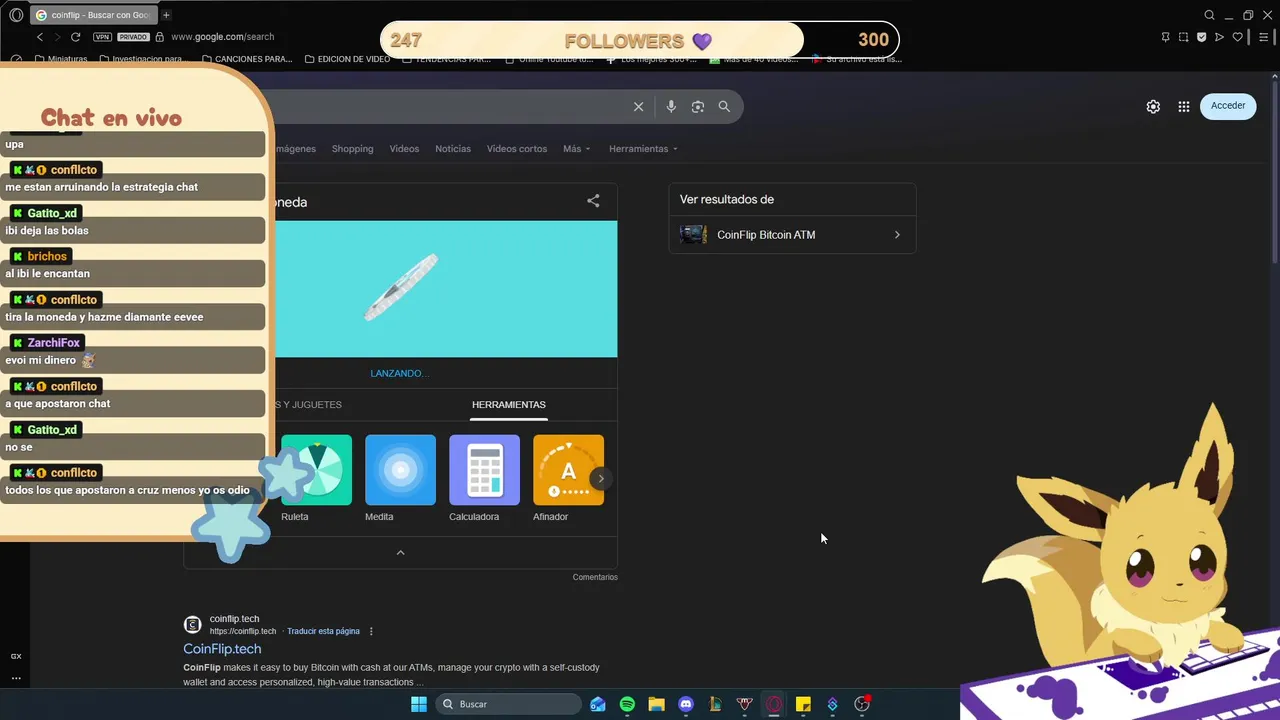This screenshot has height=720, width=1280.
Task: Open the ad blocker shield icon
Action: click(x=1202, y=37)
